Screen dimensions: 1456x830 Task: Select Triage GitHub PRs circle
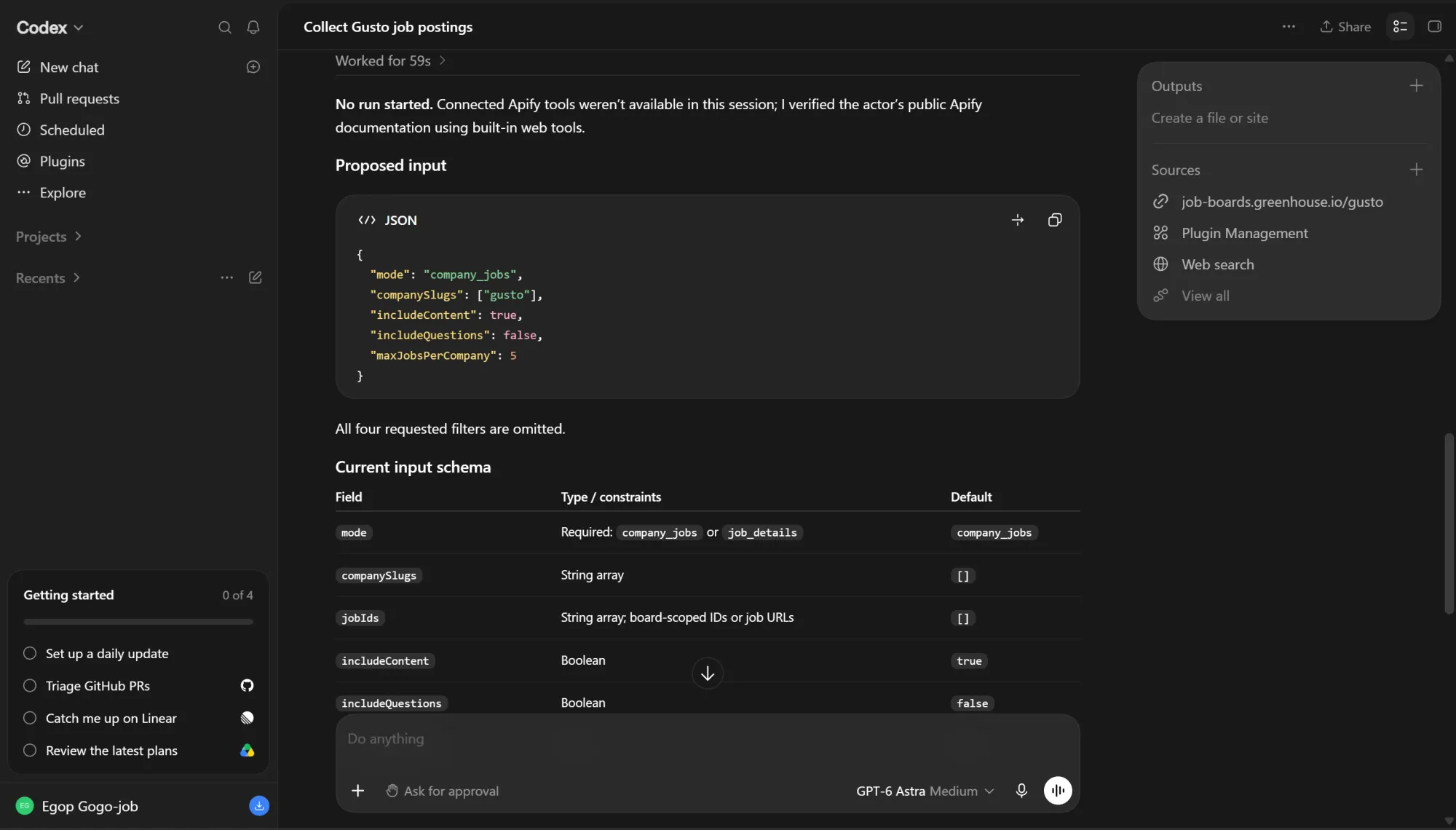pyautogui.click(x=30, y=686)
